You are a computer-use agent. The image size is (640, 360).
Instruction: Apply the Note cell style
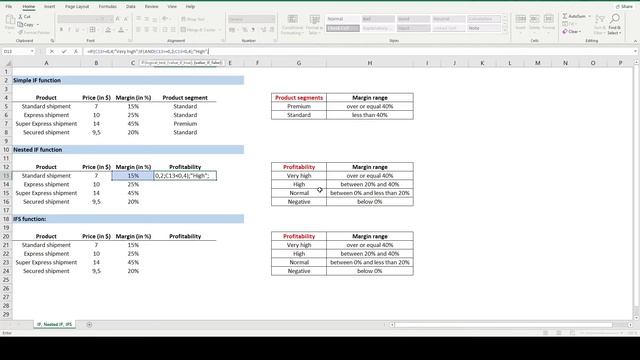tap(484, 28)
